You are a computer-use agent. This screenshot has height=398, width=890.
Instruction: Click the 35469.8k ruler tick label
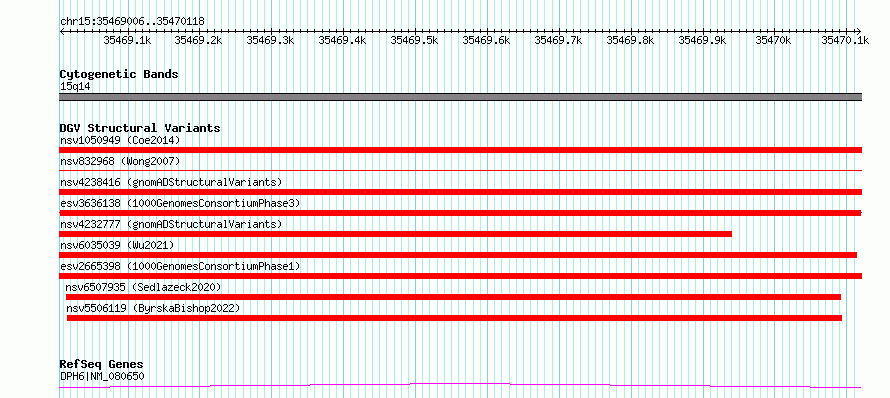[631, 40]
